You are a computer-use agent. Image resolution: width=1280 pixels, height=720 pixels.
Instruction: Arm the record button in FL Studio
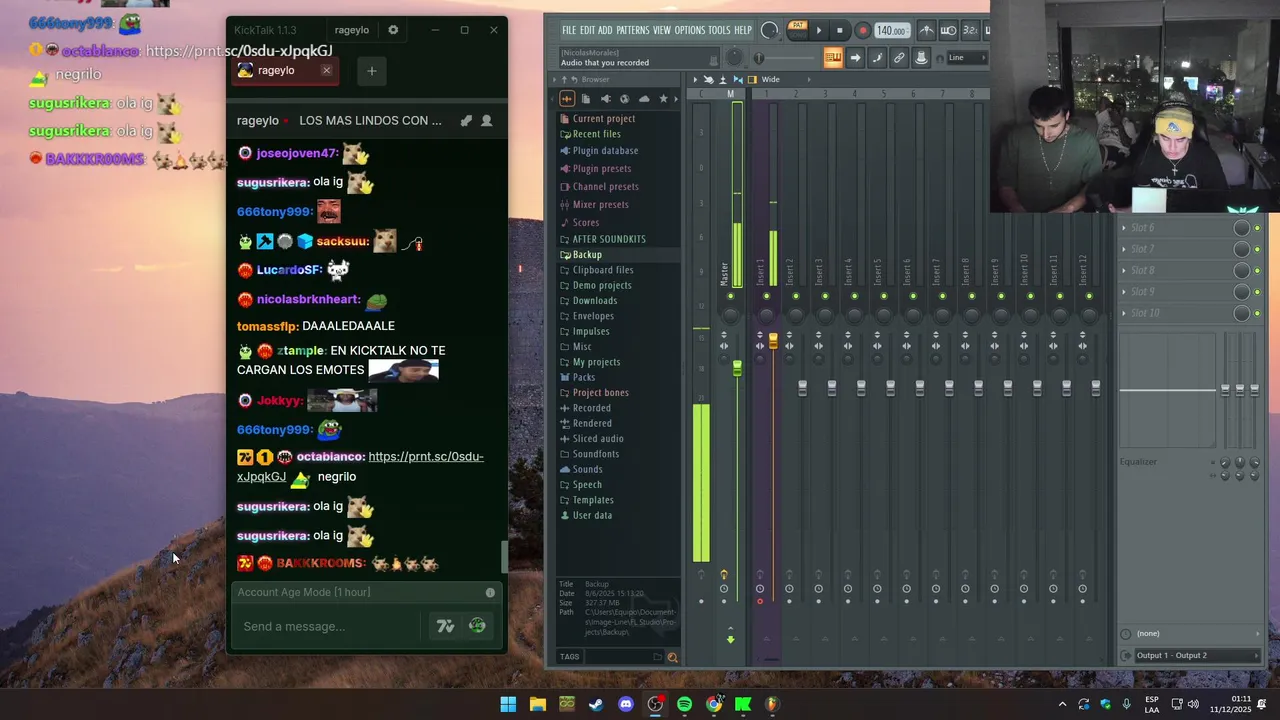pos(863,31)
